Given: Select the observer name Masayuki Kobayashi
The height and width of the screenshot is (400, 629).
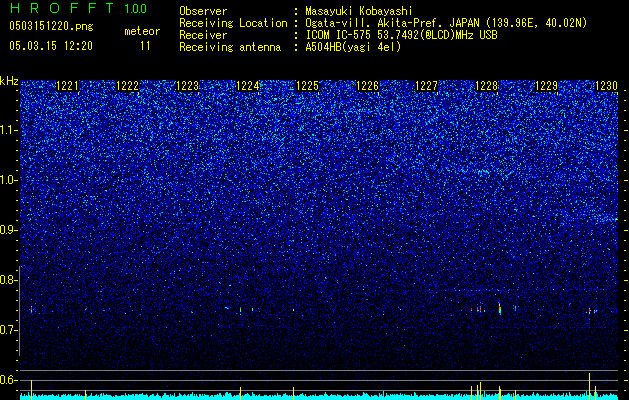Looking at the screenshot, I should tap(359, 11).
